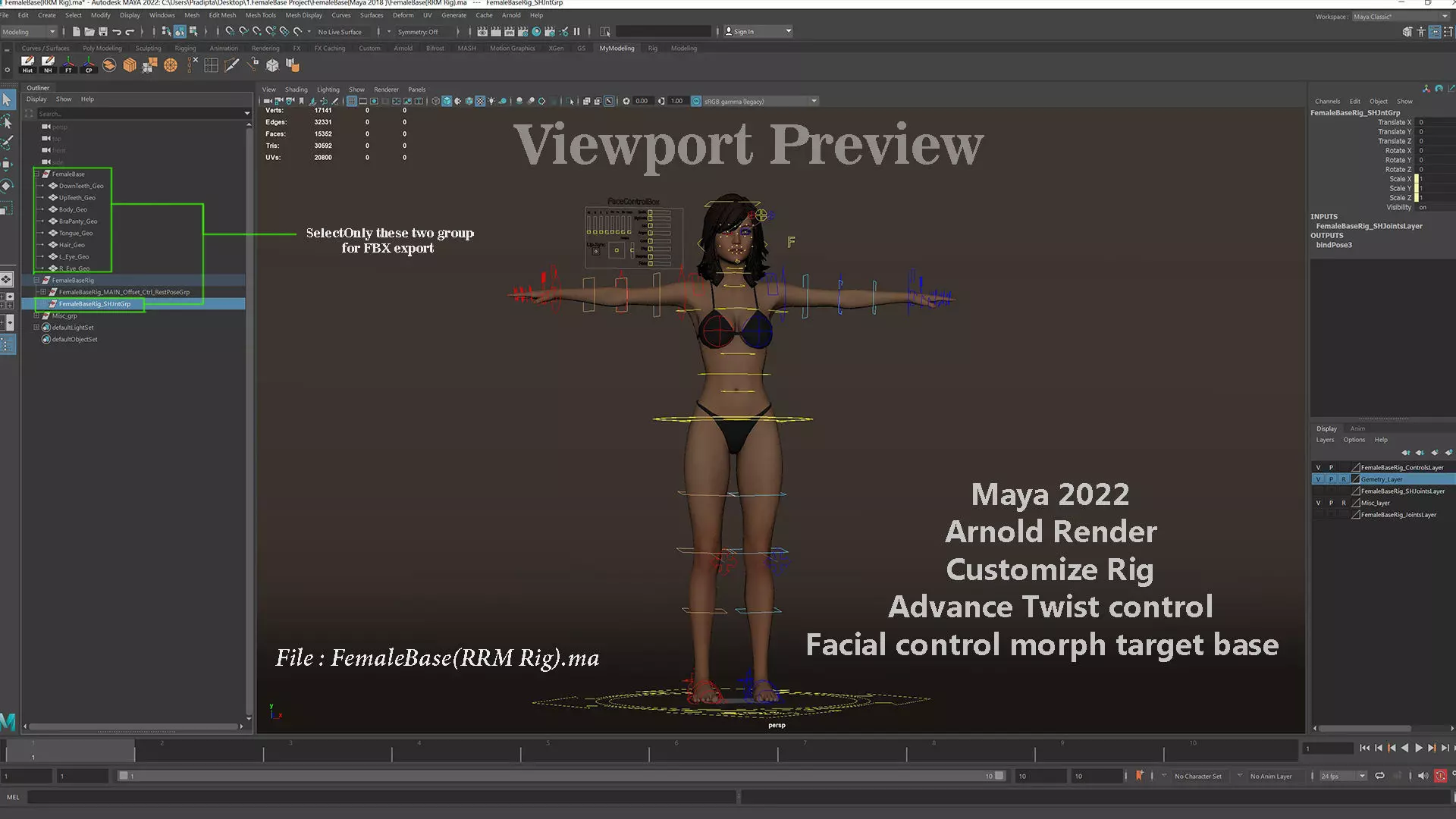The height and width of the screenshot is (819, 1456).
Task: Select the Rotate tool in toolbox
Action: [8, 186]
